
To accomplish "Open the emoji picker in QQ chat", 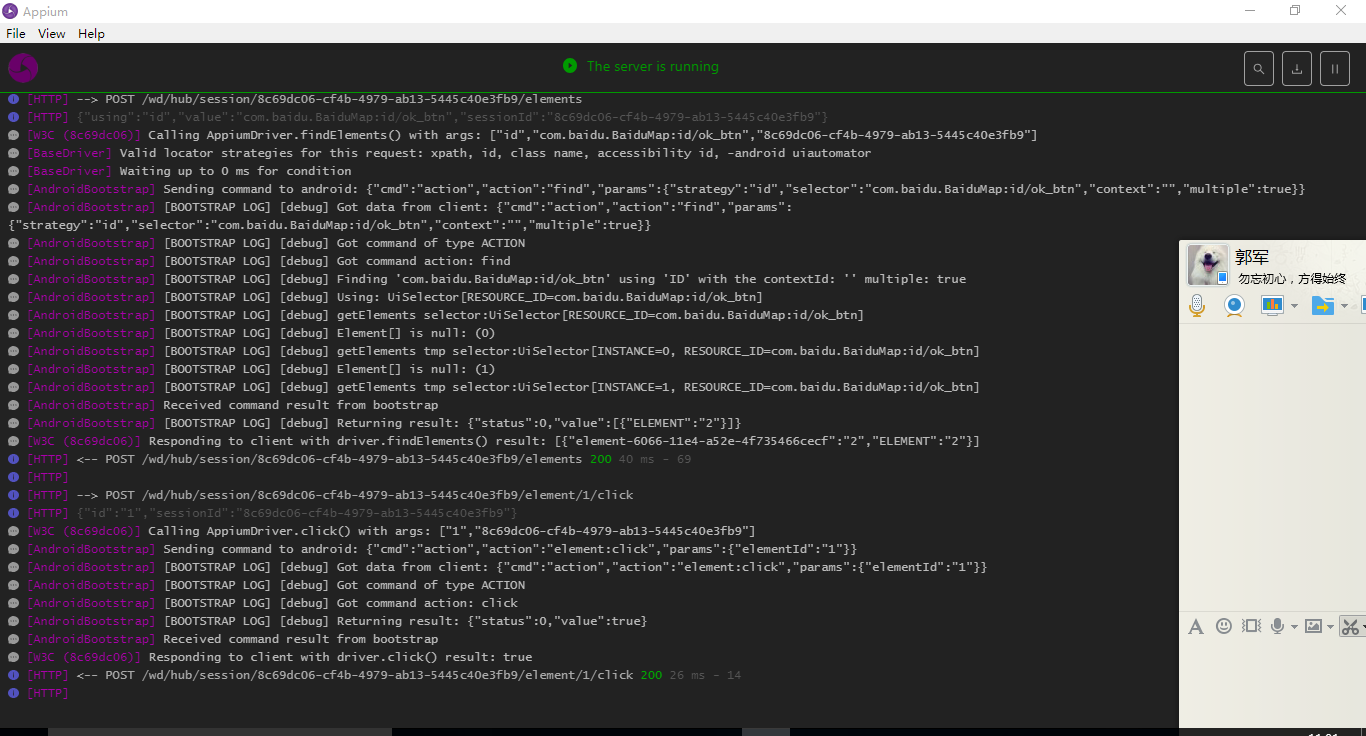I will tap(1224, 626).
